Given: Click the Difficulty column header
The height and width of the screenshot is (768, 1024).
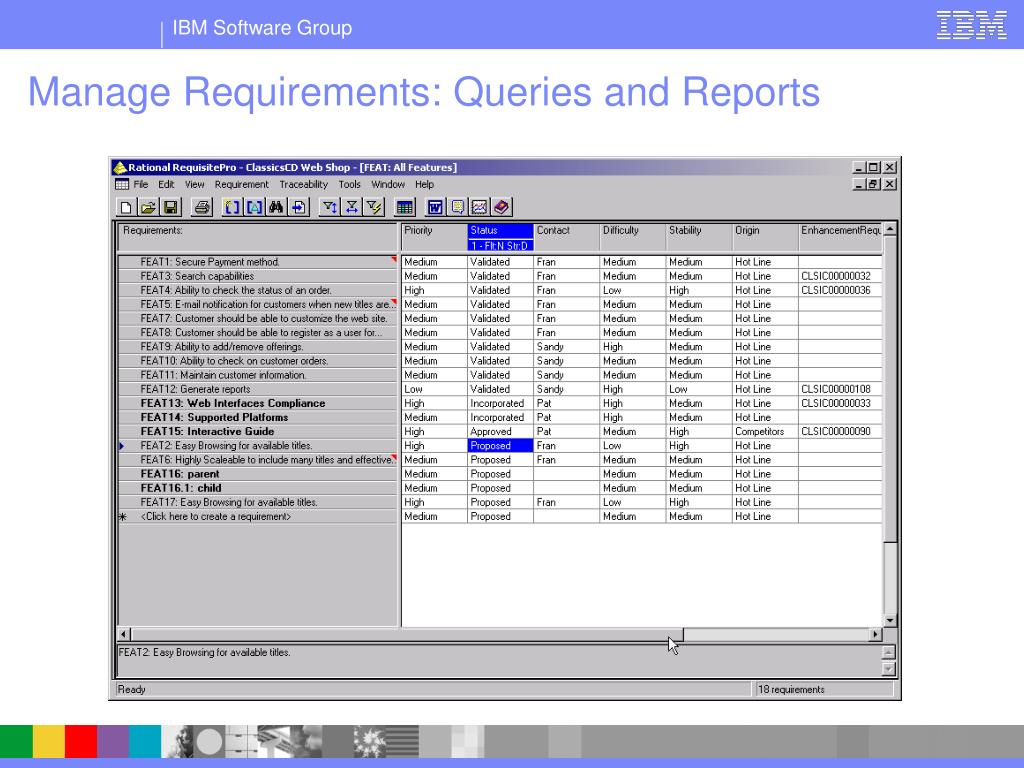Looking at the screenshot, I should point(632,238).
